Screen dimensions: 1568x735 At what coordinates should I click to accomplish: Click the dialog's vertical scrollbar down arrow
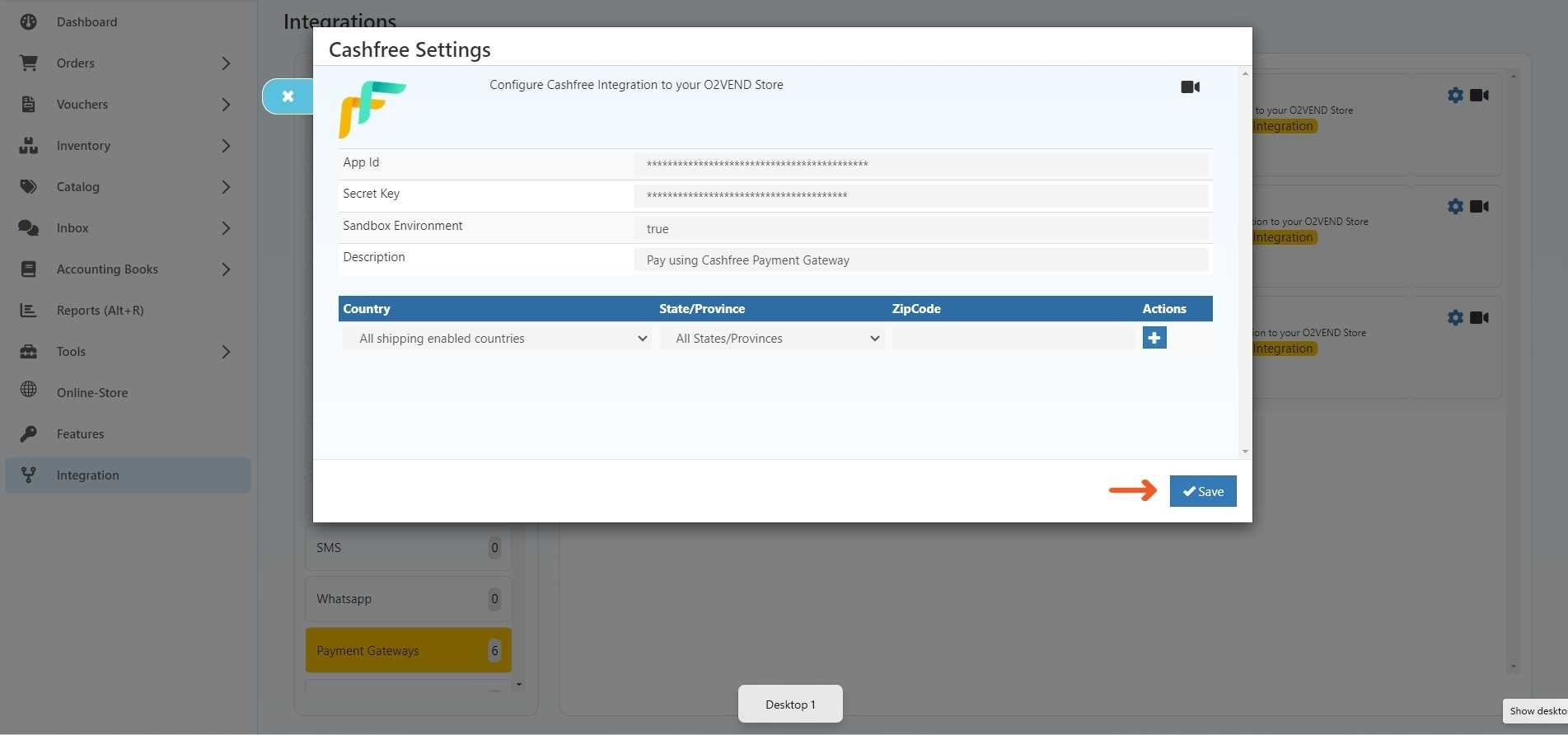pos(1245,451)
